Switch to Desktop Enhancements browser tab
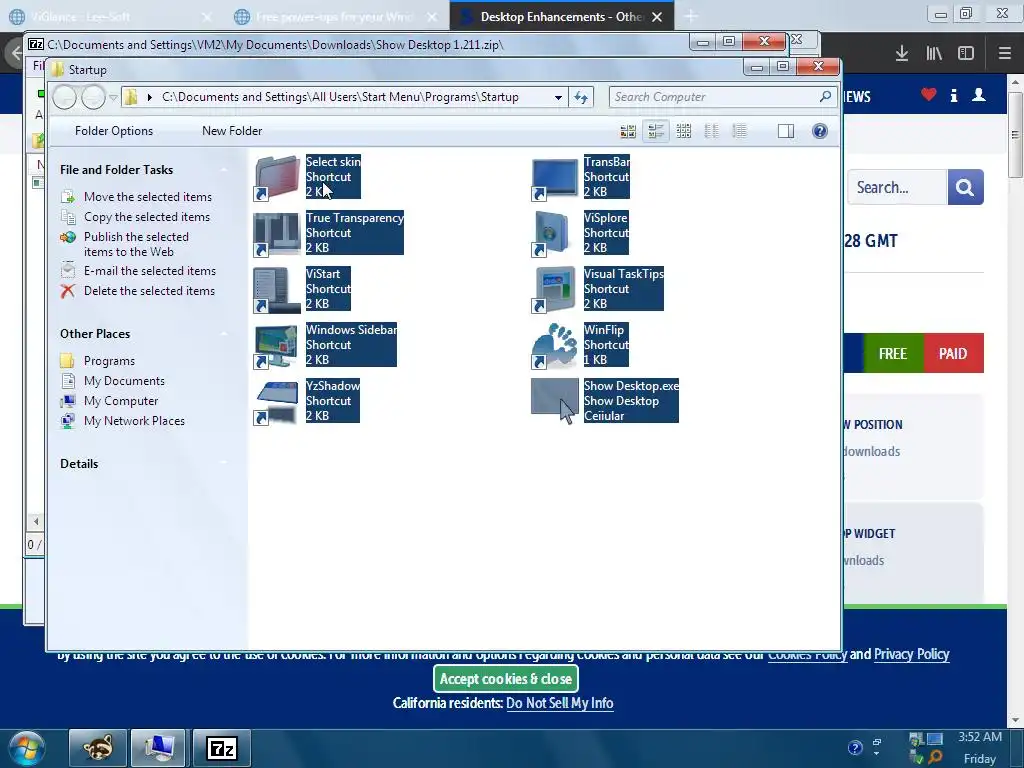 tap(562, 17)
